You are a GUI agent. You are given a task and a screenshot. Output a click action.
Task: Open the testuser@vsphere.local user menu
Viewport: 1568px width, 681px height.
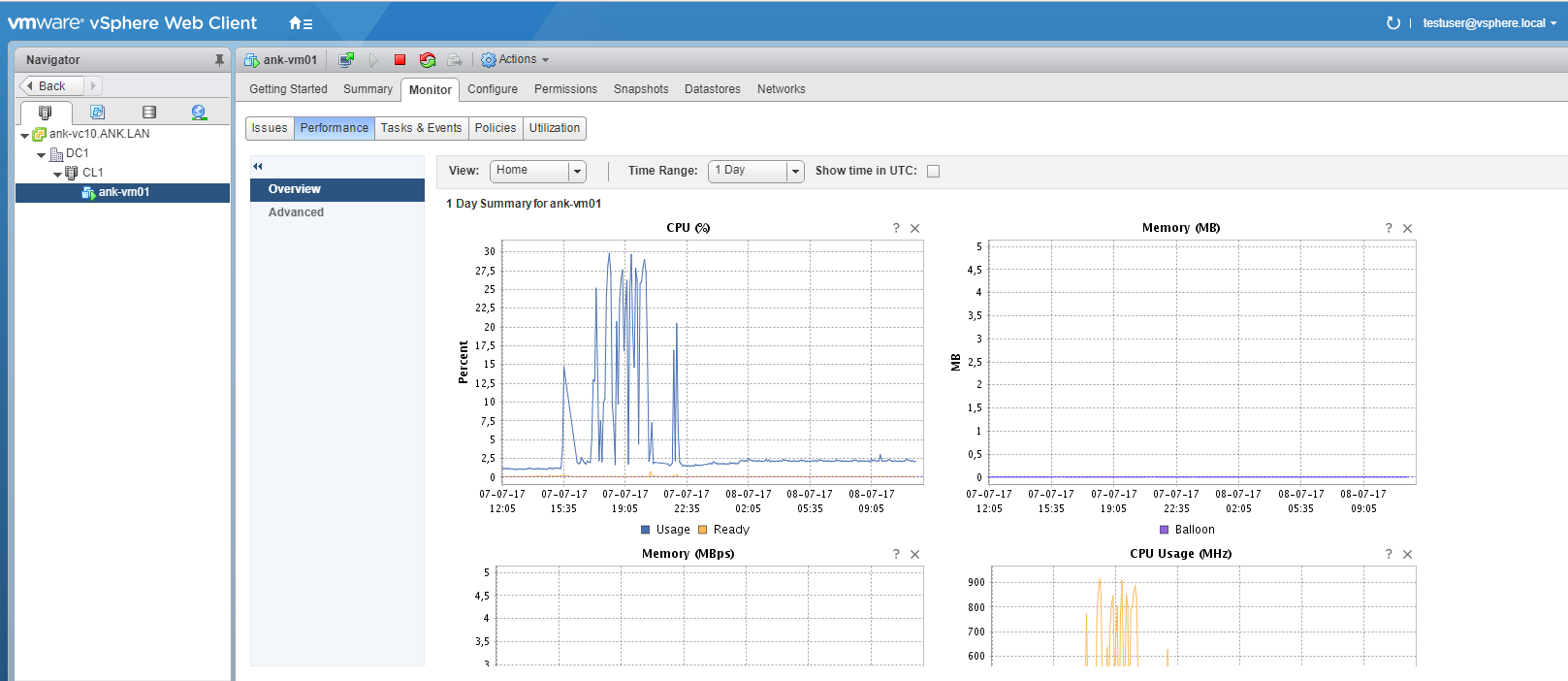tap(1489, 22)
